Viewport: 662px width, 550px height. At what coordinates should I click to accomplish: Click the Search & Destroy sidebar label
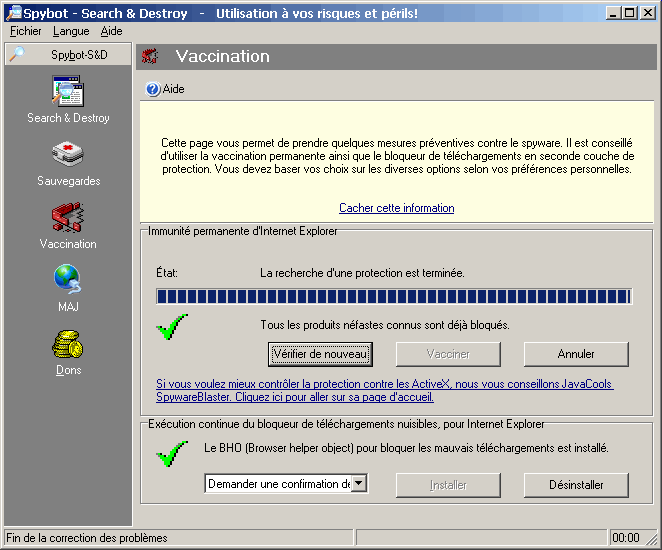click(x=68, y=118)
